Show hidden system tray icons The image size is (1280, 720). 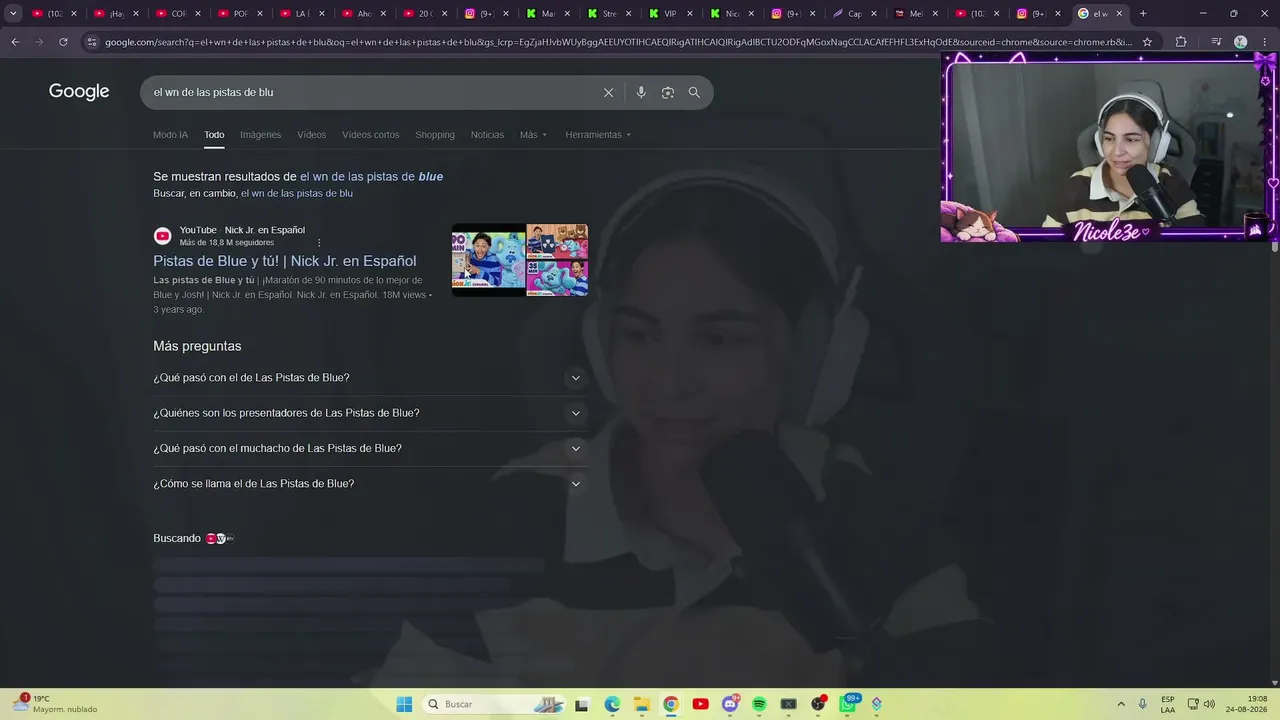pos(1121,704)
